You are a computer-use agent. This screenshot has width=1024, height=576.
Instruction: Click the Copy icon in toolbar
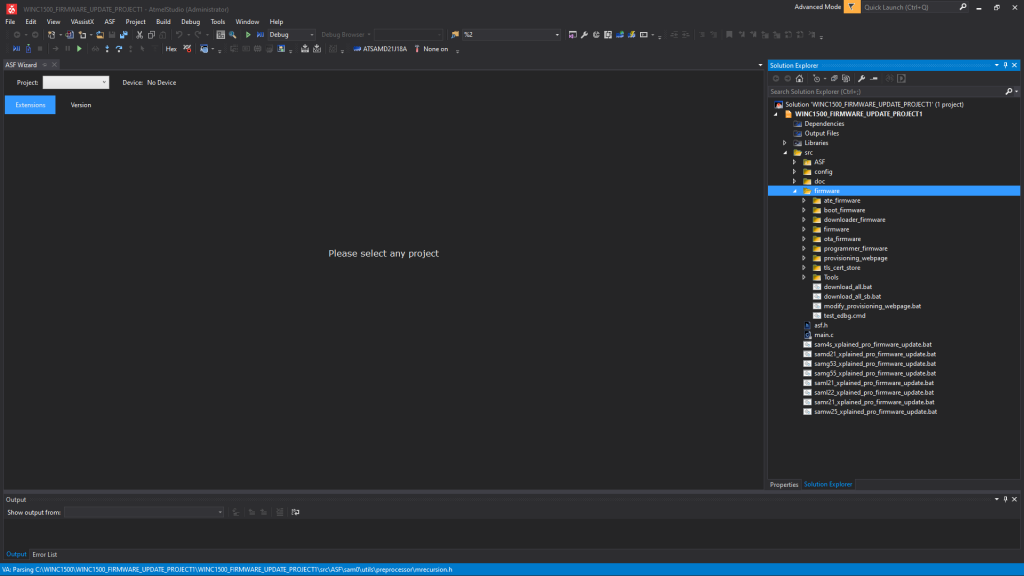[151, 35]
